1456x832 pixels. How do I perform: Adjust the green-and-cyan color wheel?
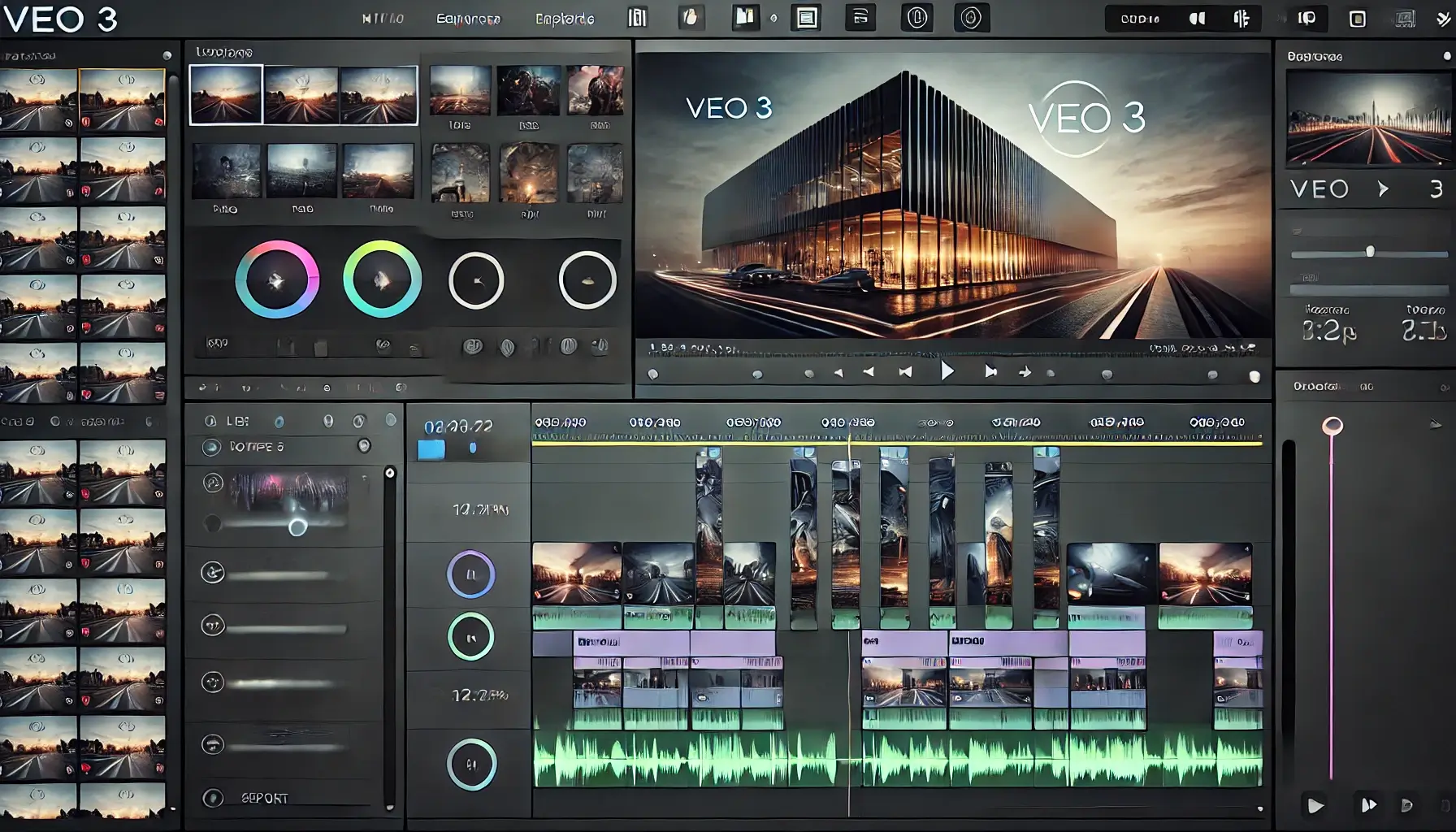[382, 279]
